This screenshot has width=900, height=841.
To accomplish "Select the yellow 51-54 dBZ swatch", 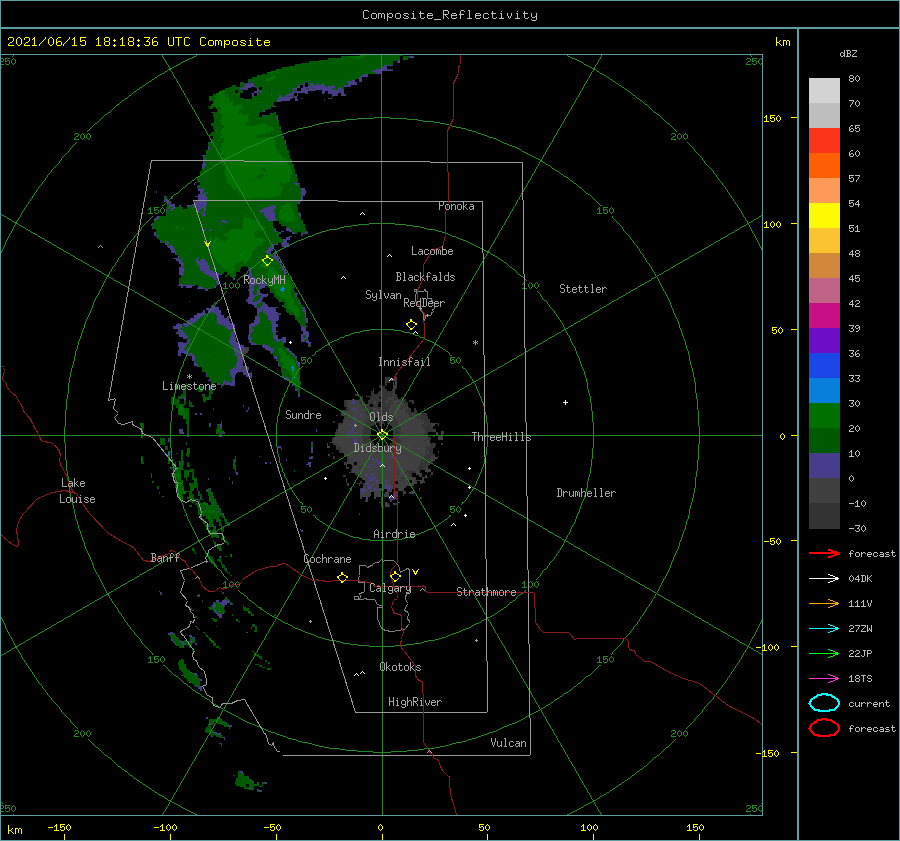I will [824, 216].
